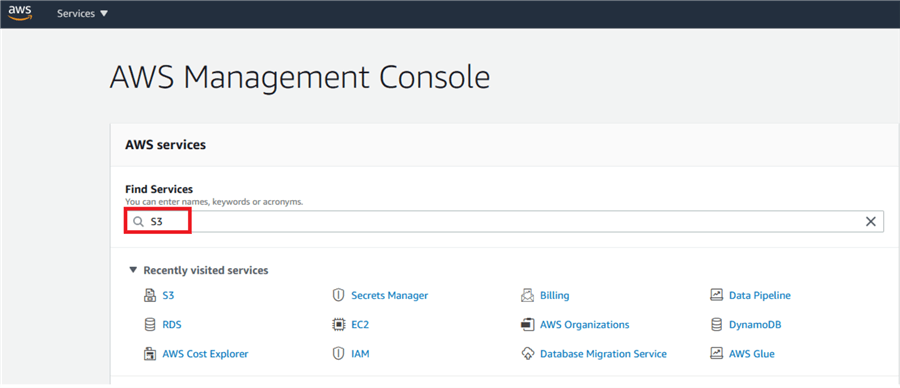This screenshot has height=388, width=900.
Task: Open the Database Migration Service link
Action: coord(603,354)
